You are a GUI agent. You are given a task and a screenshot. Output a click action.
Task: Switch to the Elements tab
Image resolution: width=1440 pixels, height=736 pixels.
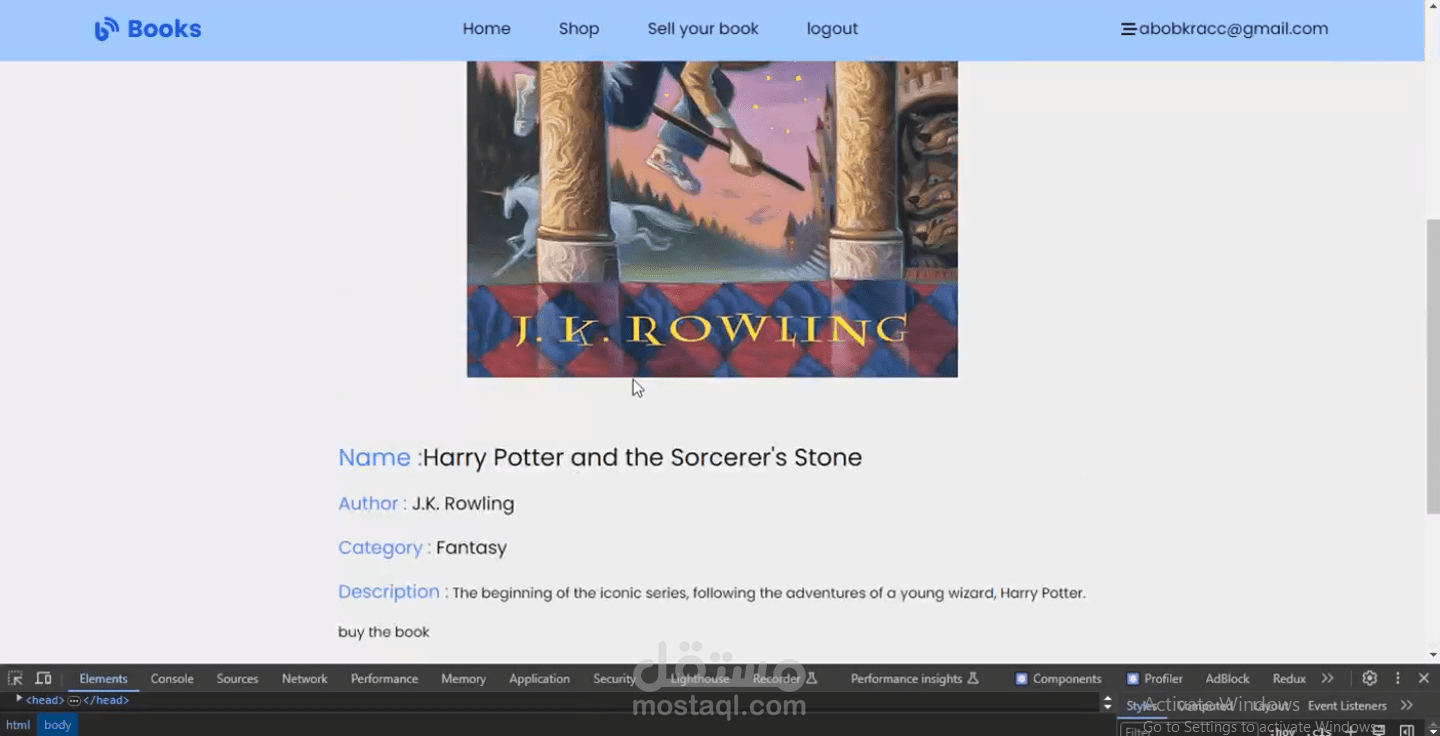point(103,678)
